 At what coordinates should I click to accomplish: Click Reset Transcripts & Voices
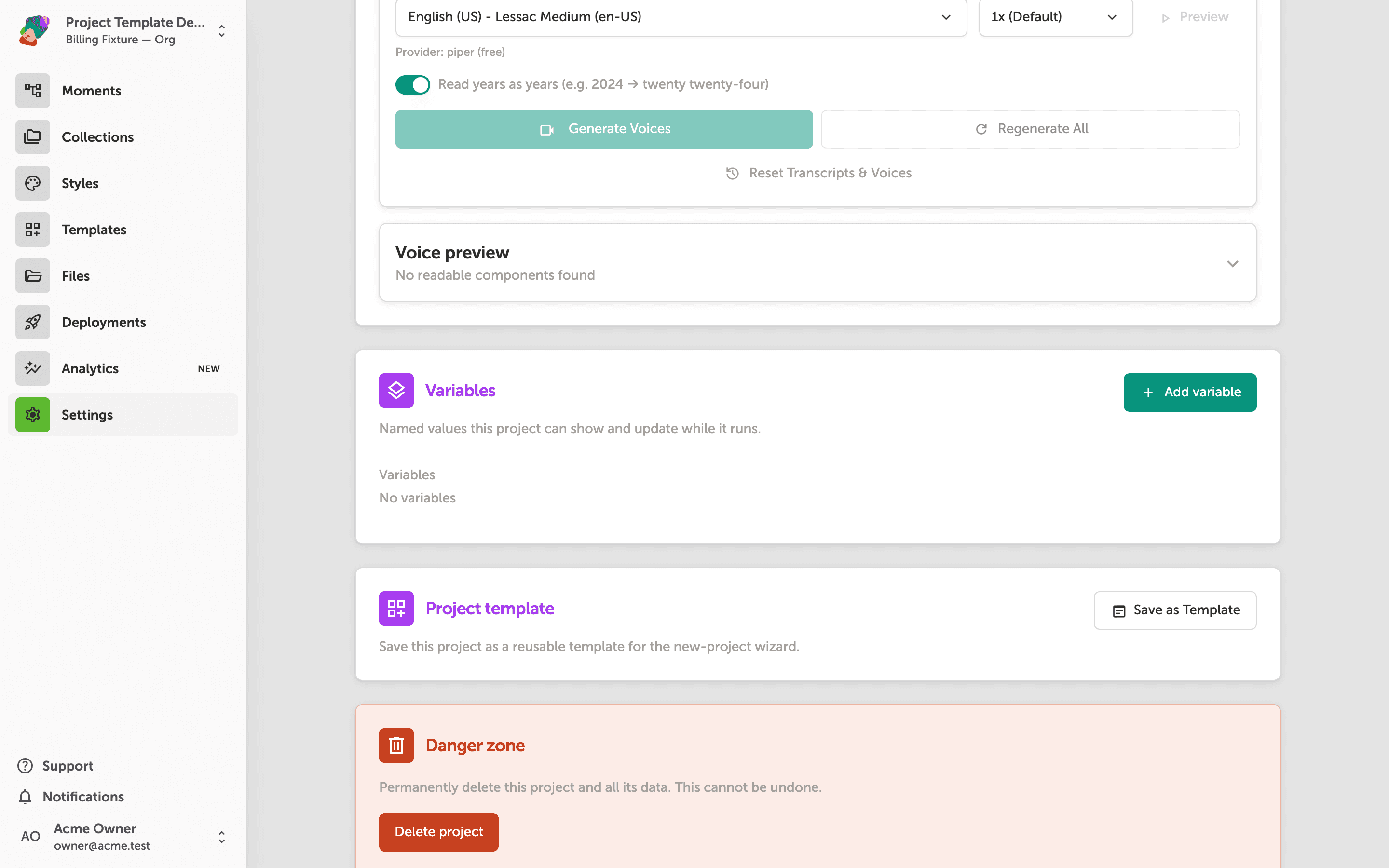tap(818, 174)
